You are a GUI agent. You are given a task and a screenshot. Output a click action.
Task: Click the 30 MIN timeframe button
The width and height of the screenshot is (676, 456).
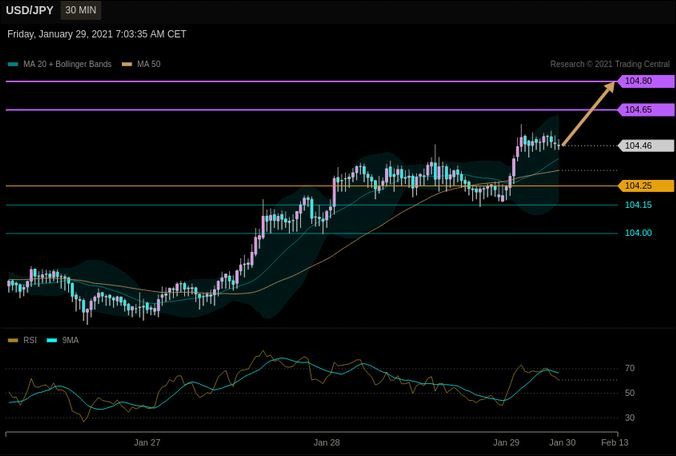click(81, 10)
